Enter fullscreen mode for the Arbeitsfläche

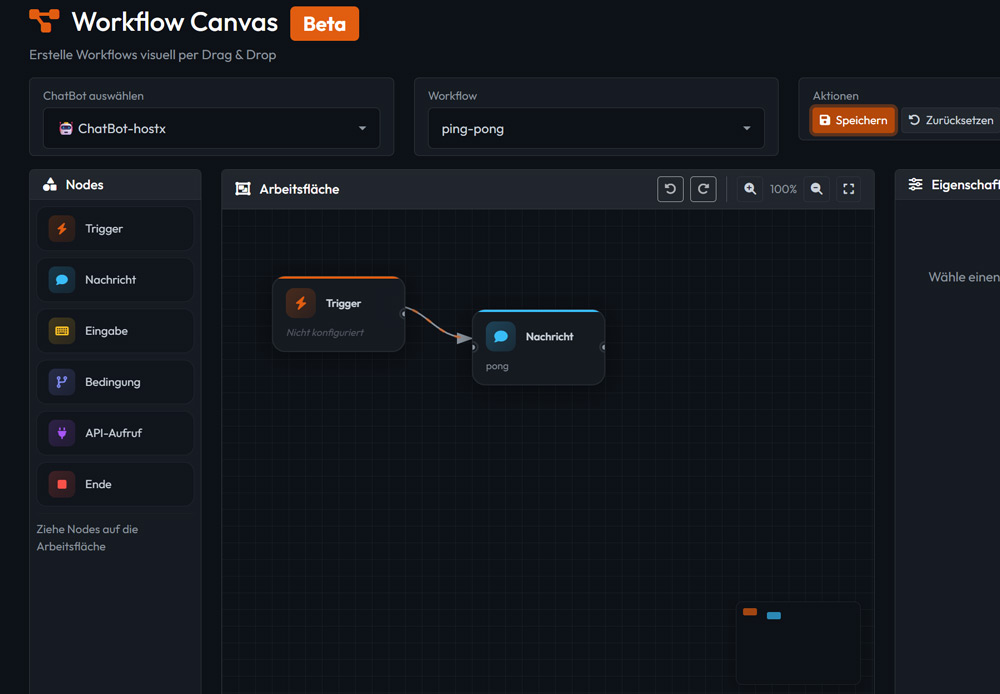(848, 189)
